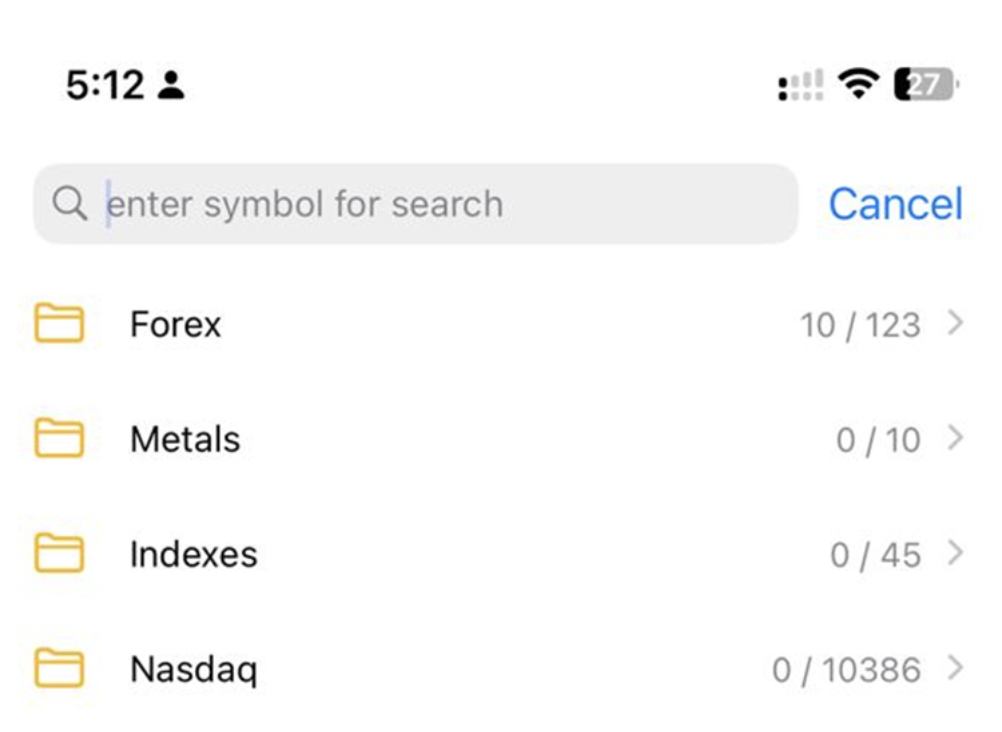1002x732 pixels.
Task: Expand the Indexes chevron arrow
Action: (x=956, y=554)
